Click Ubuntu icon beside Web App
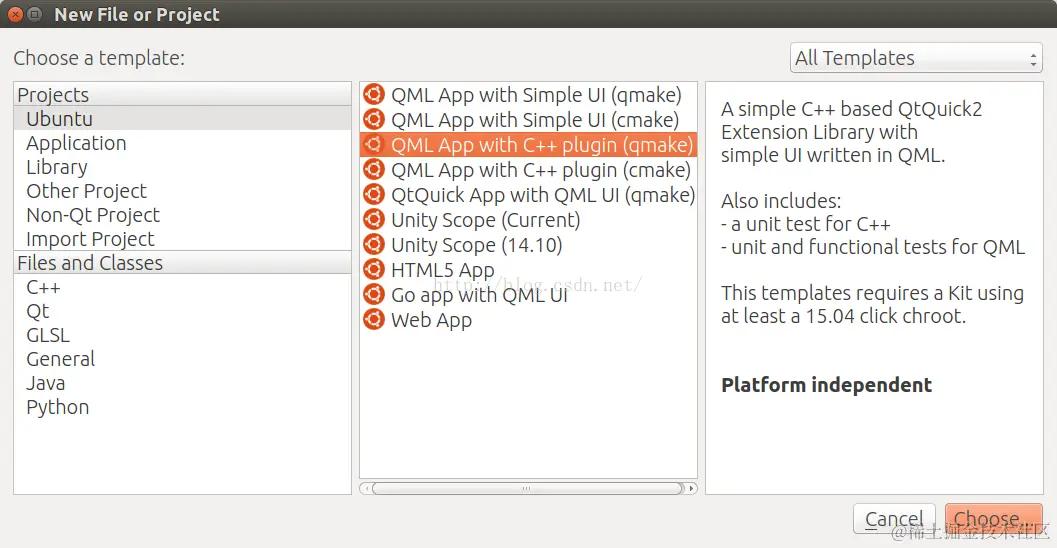 point(374,319)
